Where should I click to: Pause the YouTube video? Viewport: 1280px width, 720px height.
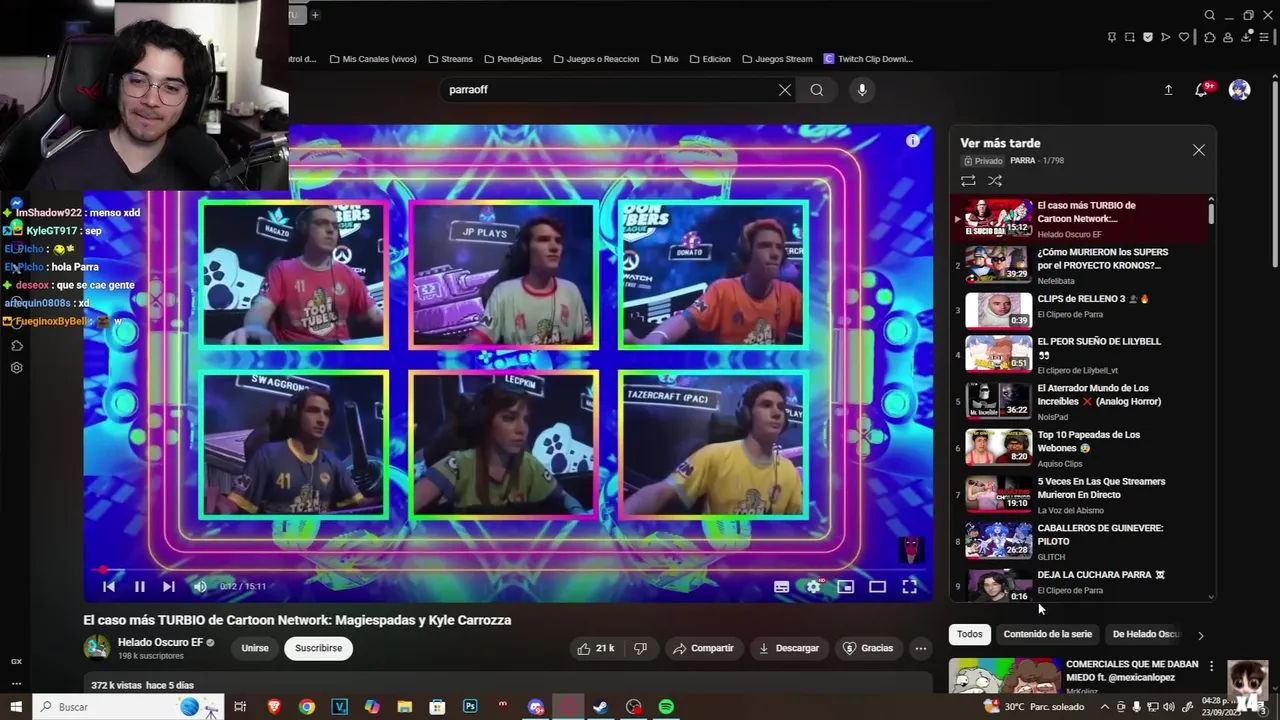pos(140,587)
